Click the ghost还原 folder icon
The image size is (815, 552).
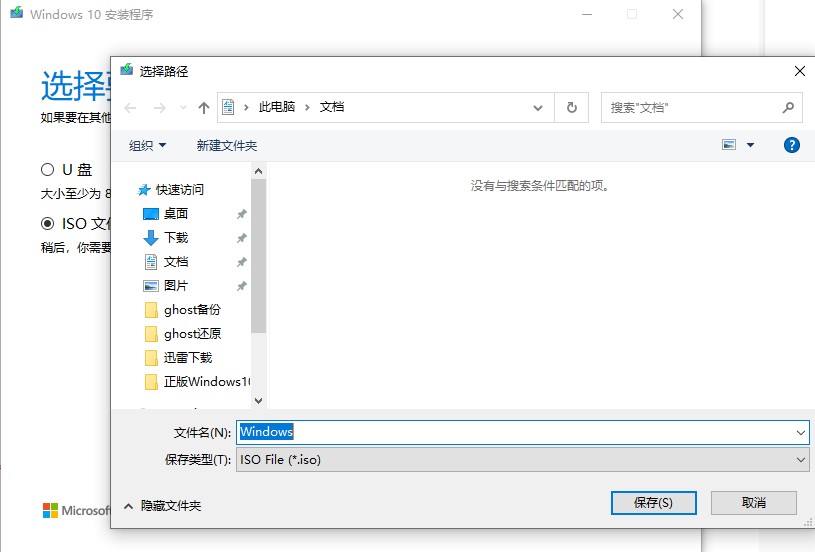point(151,334)
